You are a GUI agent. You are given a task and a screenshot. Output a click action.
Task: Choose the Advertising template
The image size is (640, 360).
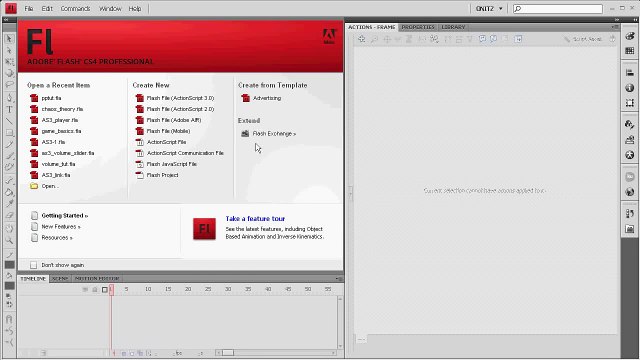click(x=267, y=98)
